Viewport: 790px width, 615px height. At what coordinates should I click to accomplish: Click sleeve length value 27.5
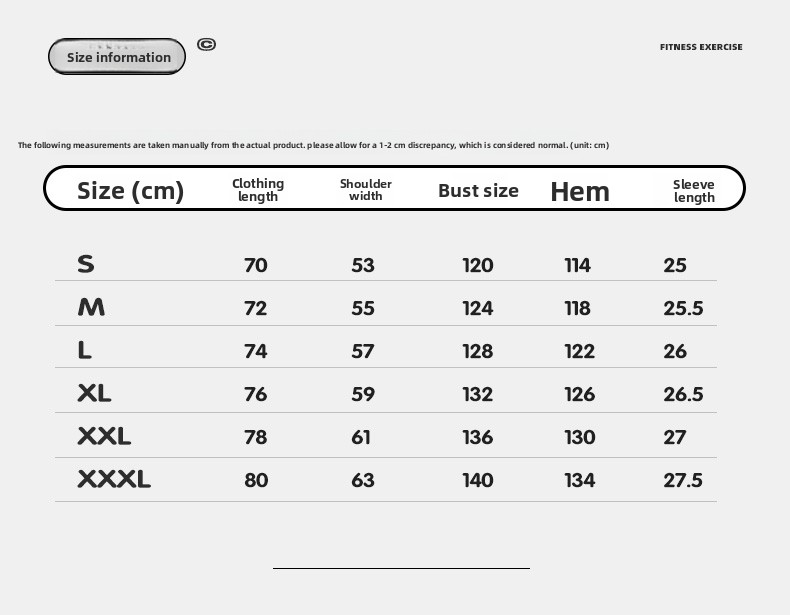pyautogui.click(x=683, y=480)
